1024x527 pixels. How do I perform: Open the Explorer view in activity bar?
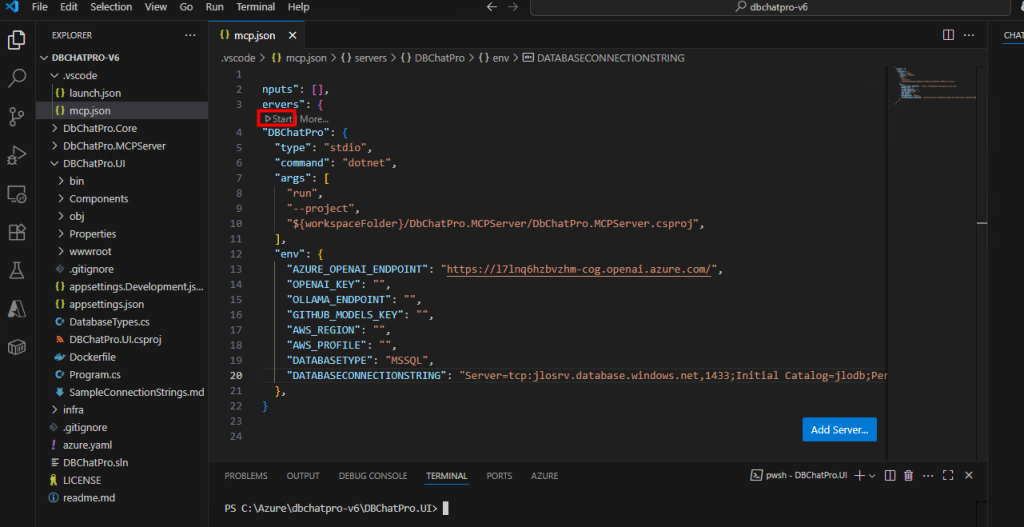[x=16, y=40]
